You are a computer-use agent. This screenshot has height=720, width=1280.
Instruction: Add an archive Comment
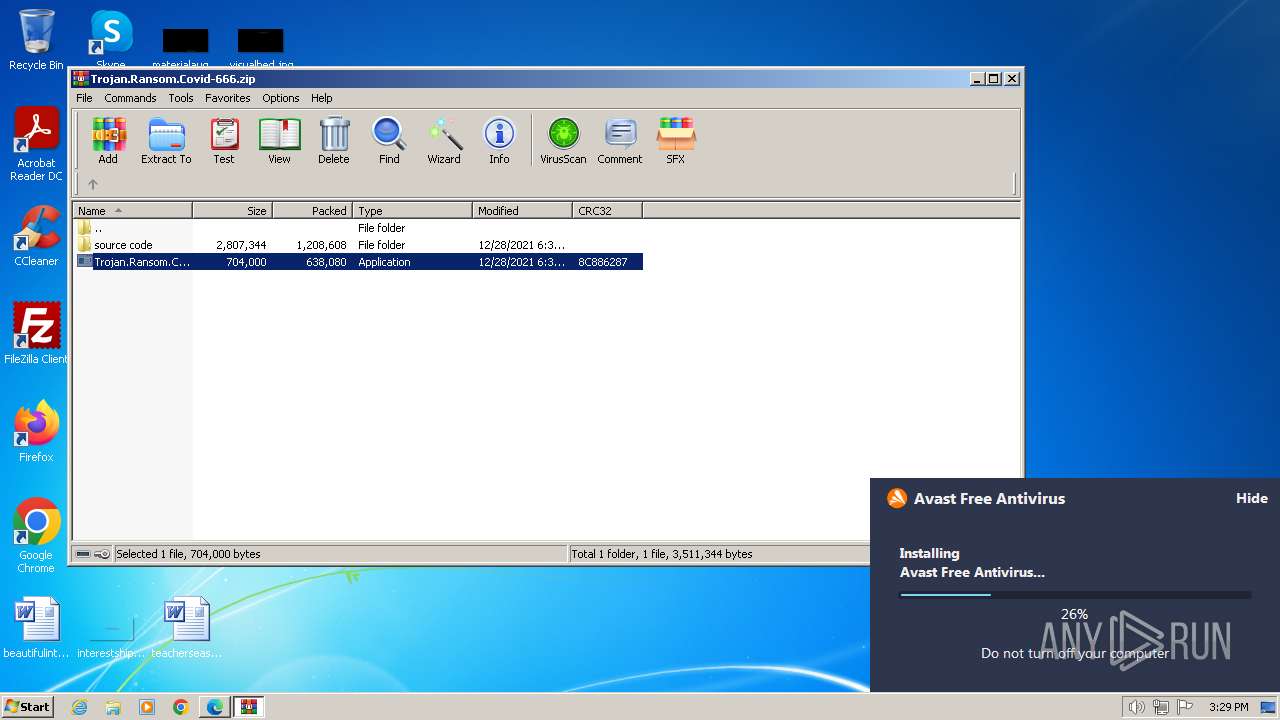(x=620, y=140)
